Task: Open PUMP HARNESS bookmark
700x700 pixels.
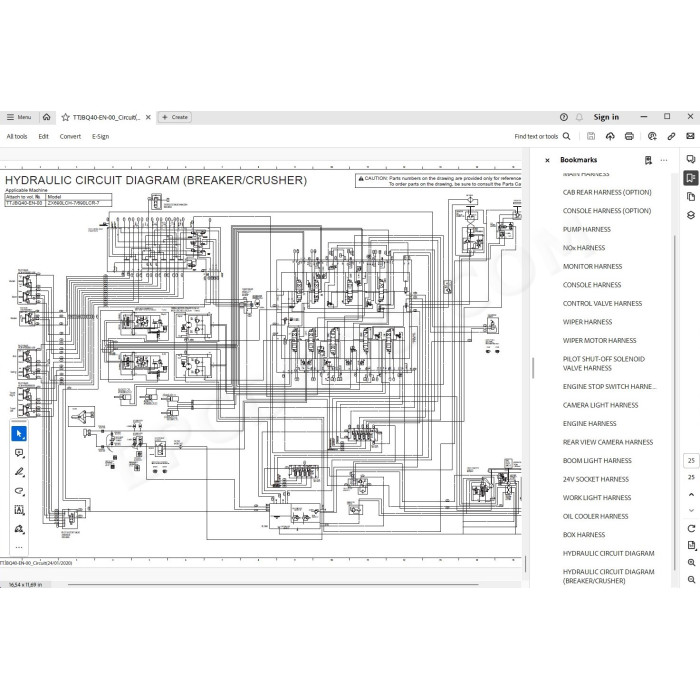Action: 587,229
